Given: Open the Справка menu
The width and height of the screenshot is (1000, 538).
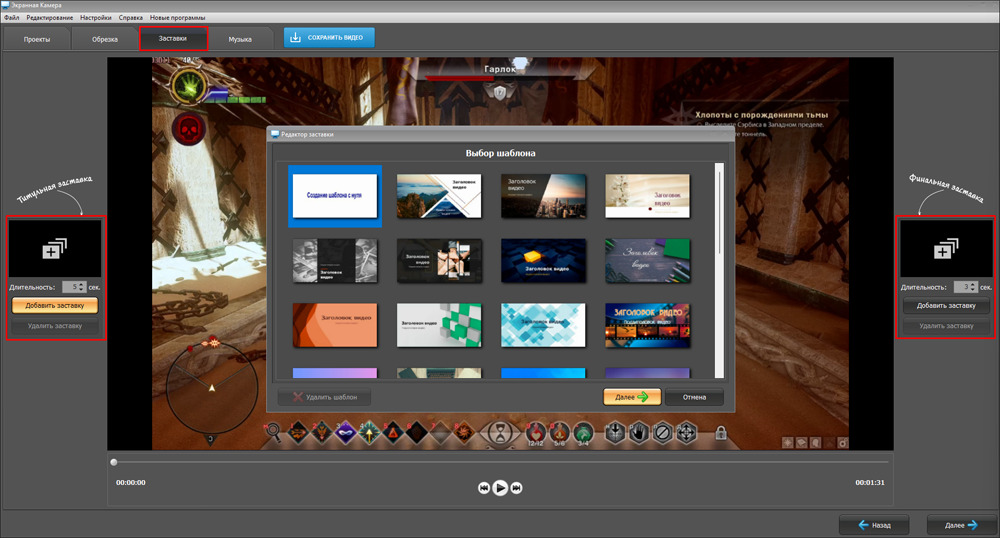Looking at the screenshot, I should pyautogui.click(x=131, y=18).
